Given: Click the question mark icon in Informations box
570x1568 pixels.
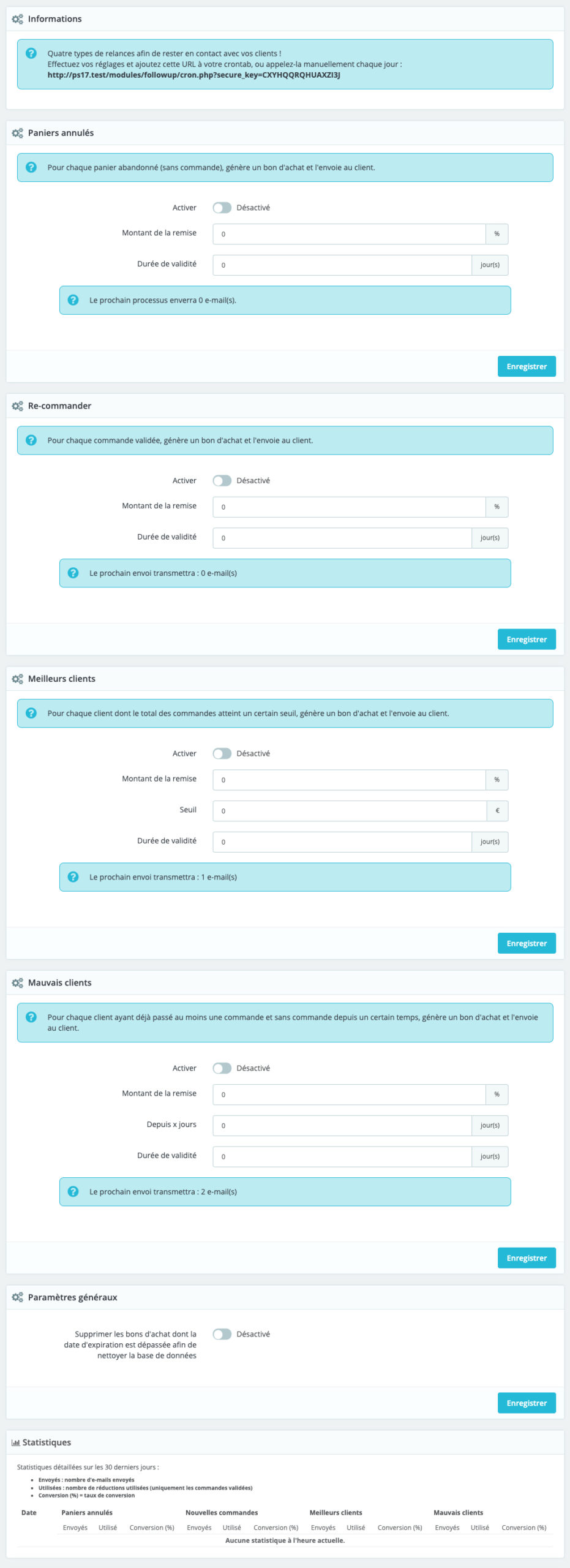Looking at the screenshot, I should pyautogui.click(x=31, y=54).
